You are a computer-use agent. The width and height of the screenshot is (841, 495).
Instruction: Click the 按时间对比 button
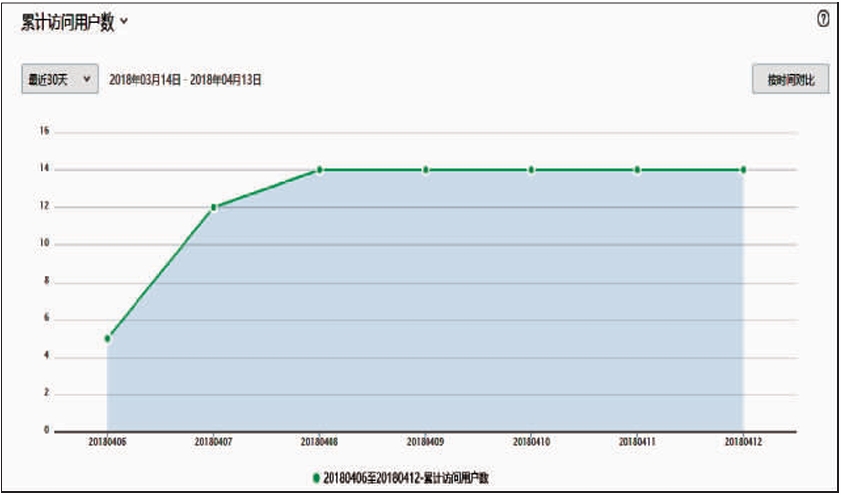click(790, 80)
